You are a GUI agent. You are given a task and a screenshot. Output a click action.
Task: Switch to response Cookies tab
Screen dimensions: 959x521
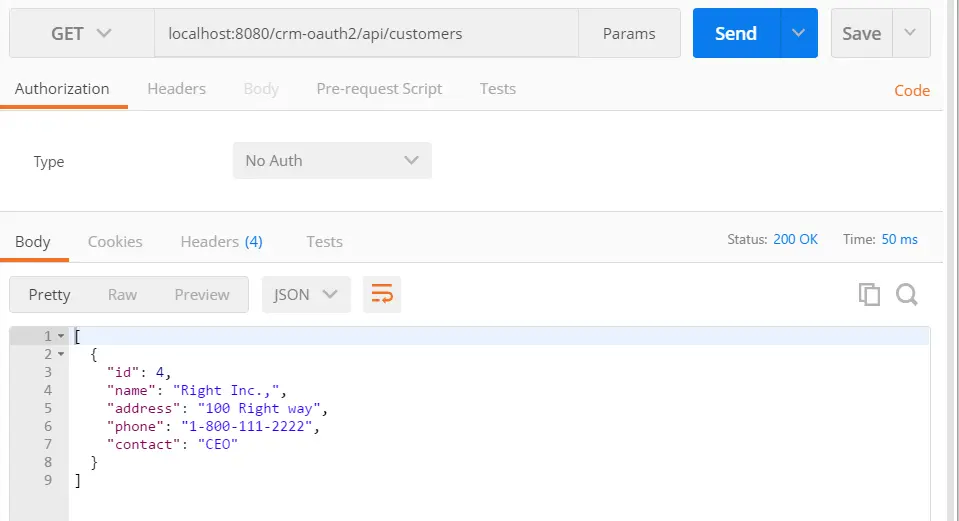point(115,242)
